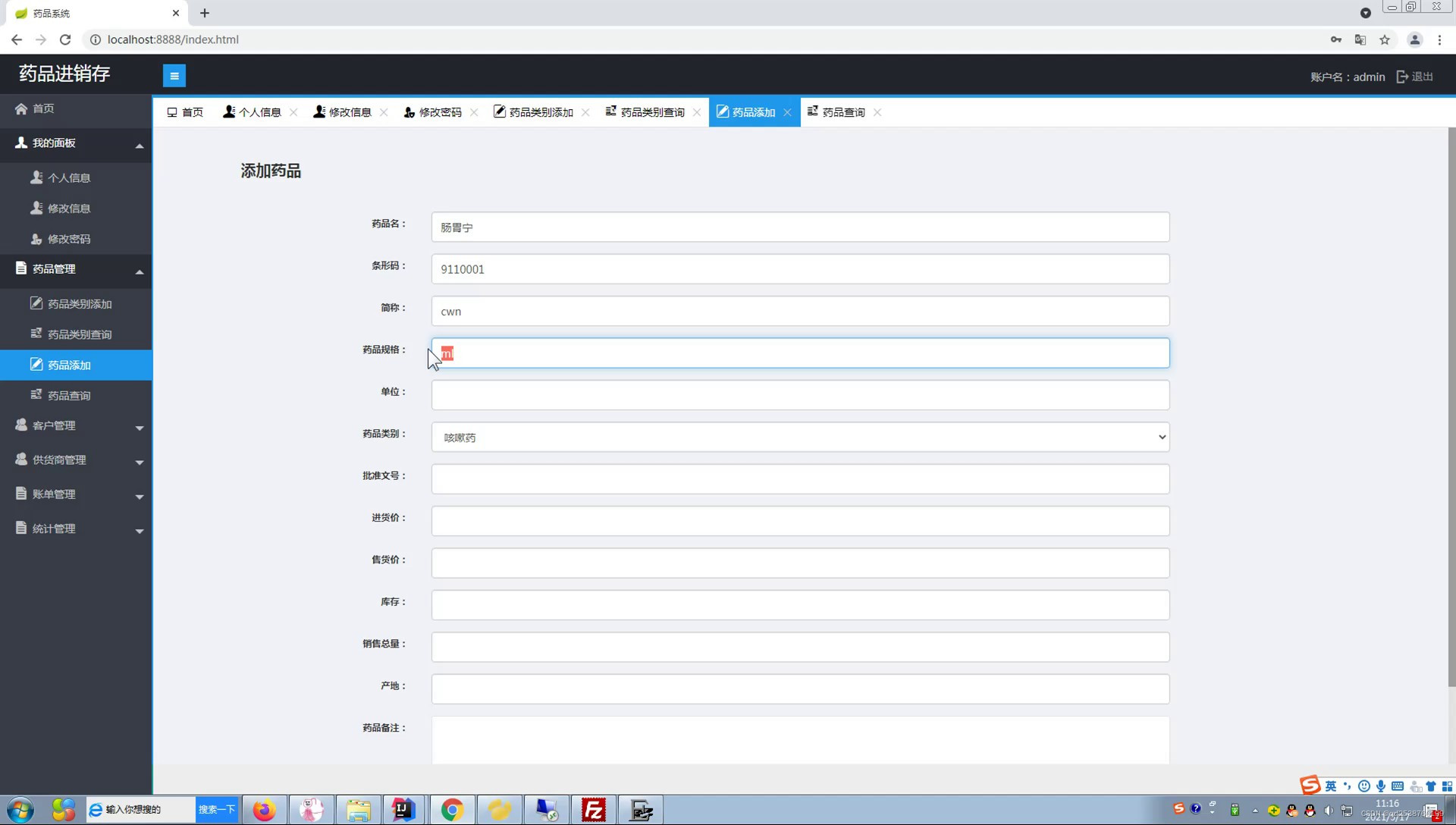Open the Chrome three-dot menu
This screenshot has width=1456, height=825.
point(1439,39)
